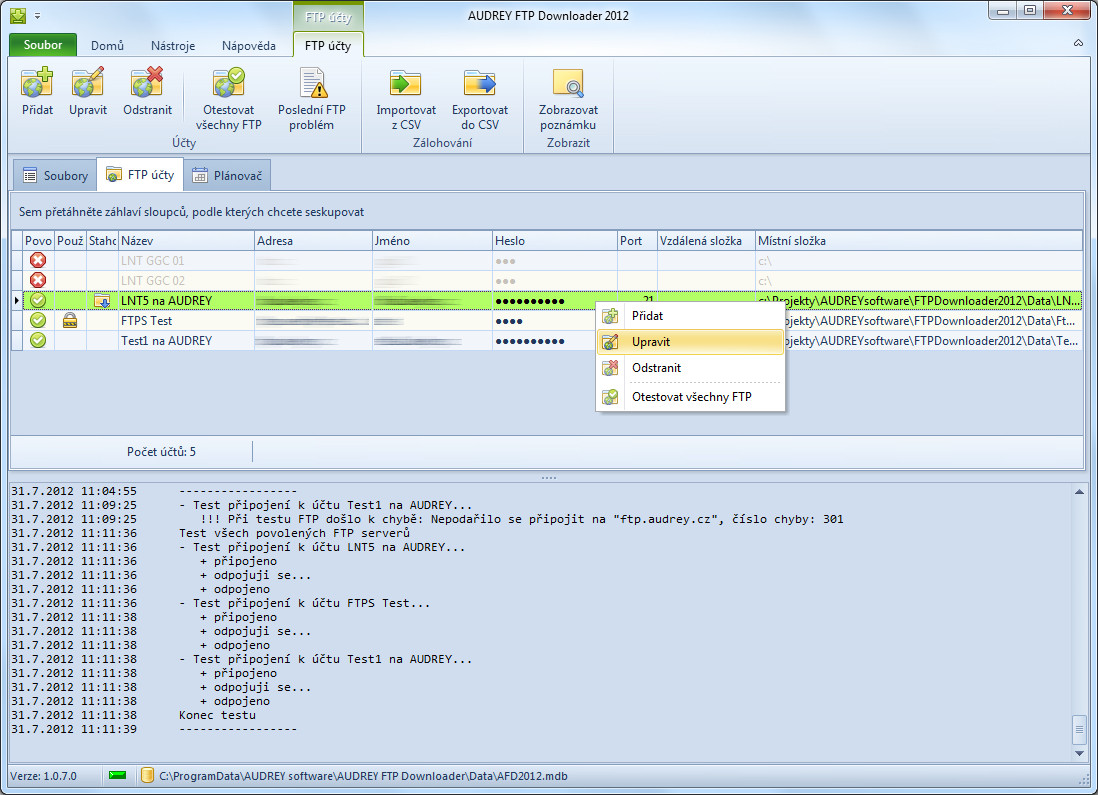Click the database icon in the status bar
The height and width of the screenshot is (795, 1098).
click(x=147, y=775)
